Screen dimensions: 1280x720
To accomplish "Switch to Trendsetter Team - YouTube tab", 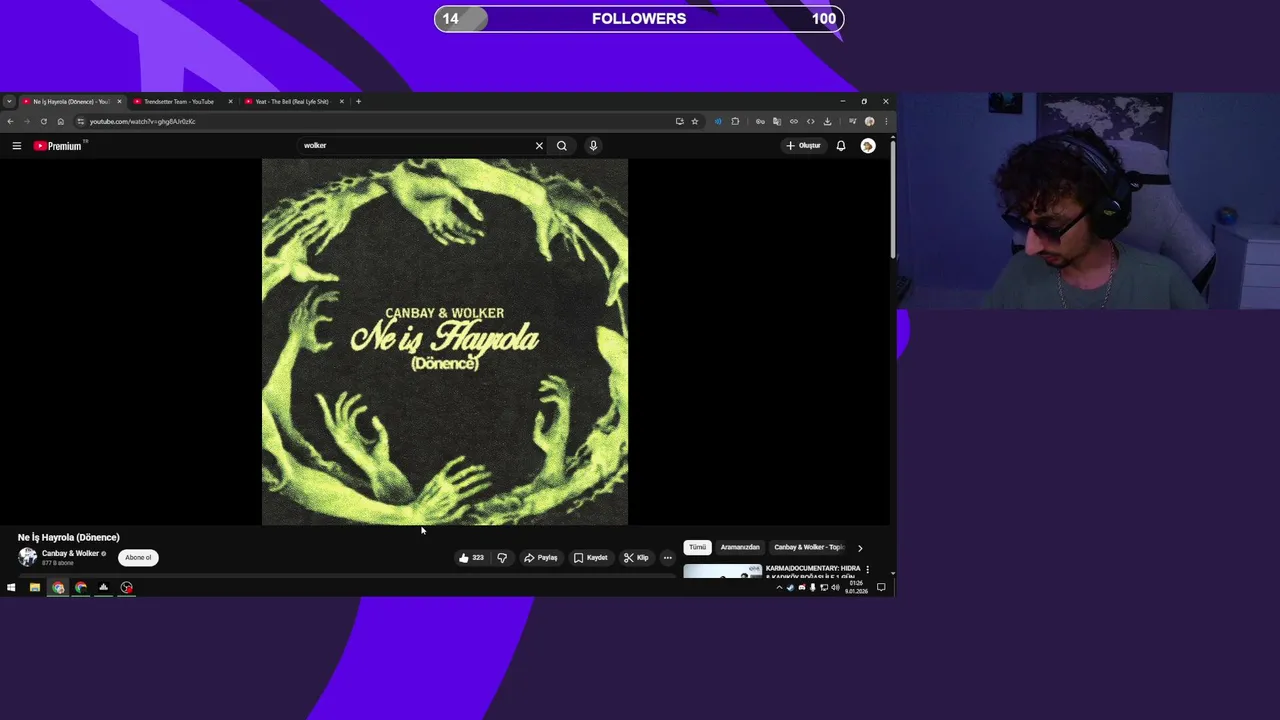I will click(180, 101).
